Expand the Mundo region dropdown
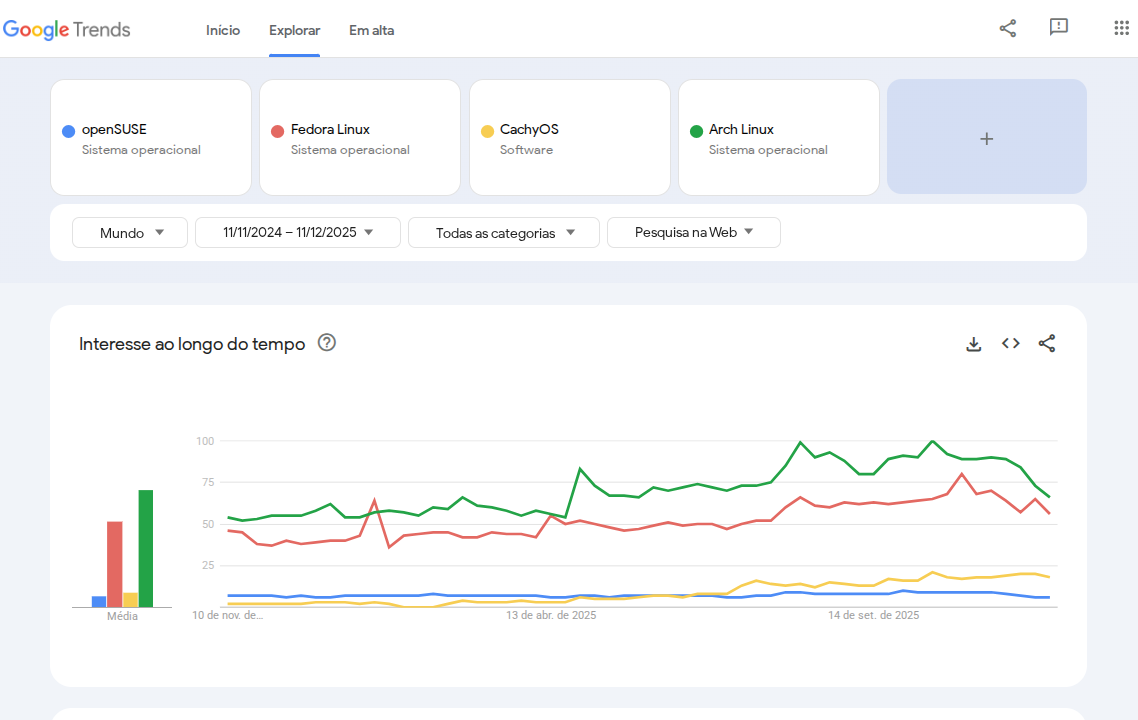1138x720 pixels. pos(130,233)
